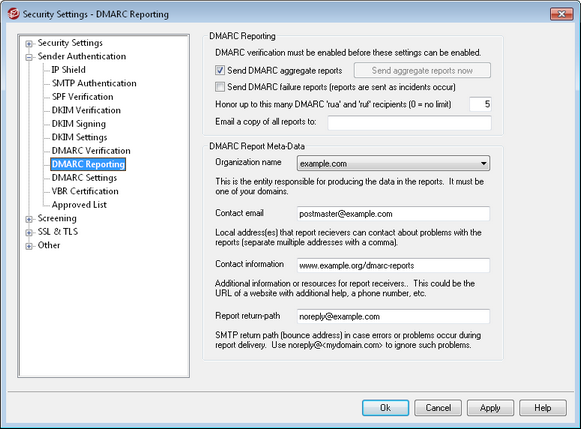The image size is (581, 429).
Task: Enable Send DMARC failure reports checkbox
Action: tap(220, 87)
